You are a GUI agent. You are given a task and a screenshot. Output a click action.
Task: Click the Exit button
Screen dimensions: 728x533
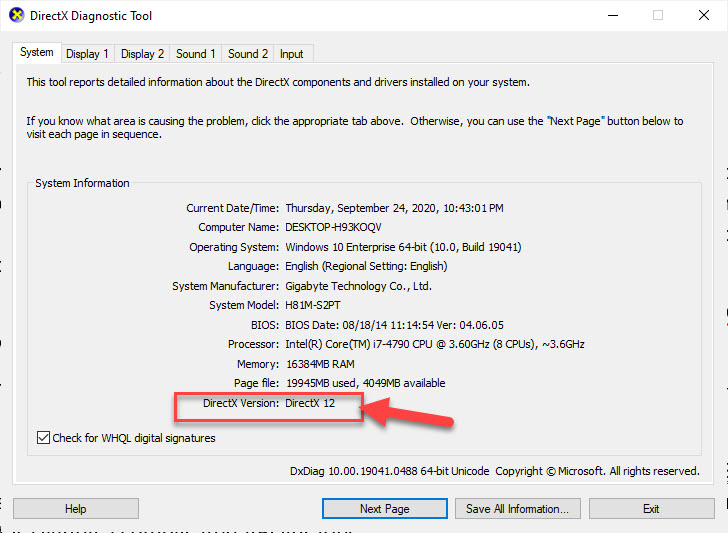651,509
